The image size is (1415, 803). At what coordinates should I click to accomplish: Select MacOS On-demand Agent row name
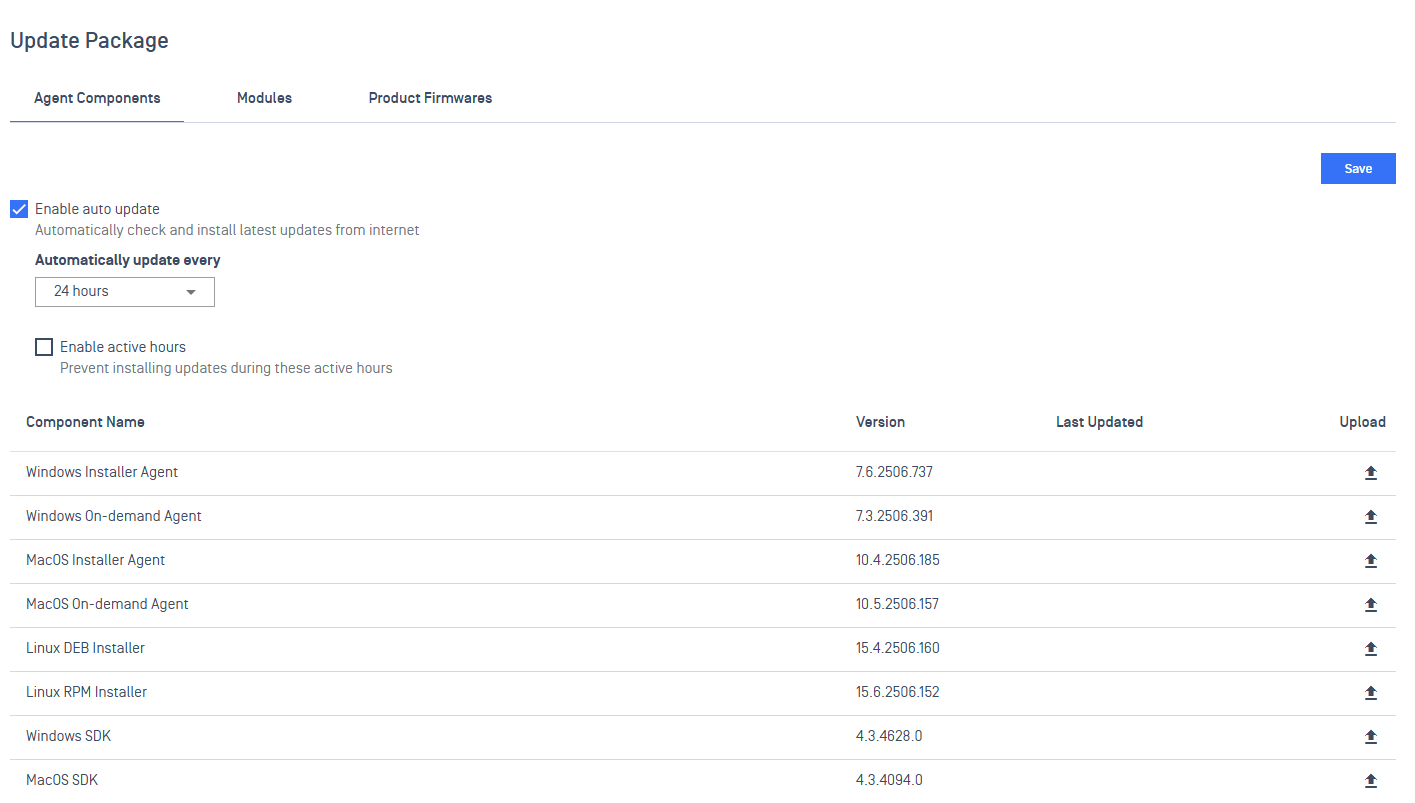click(x=107, y=604)
